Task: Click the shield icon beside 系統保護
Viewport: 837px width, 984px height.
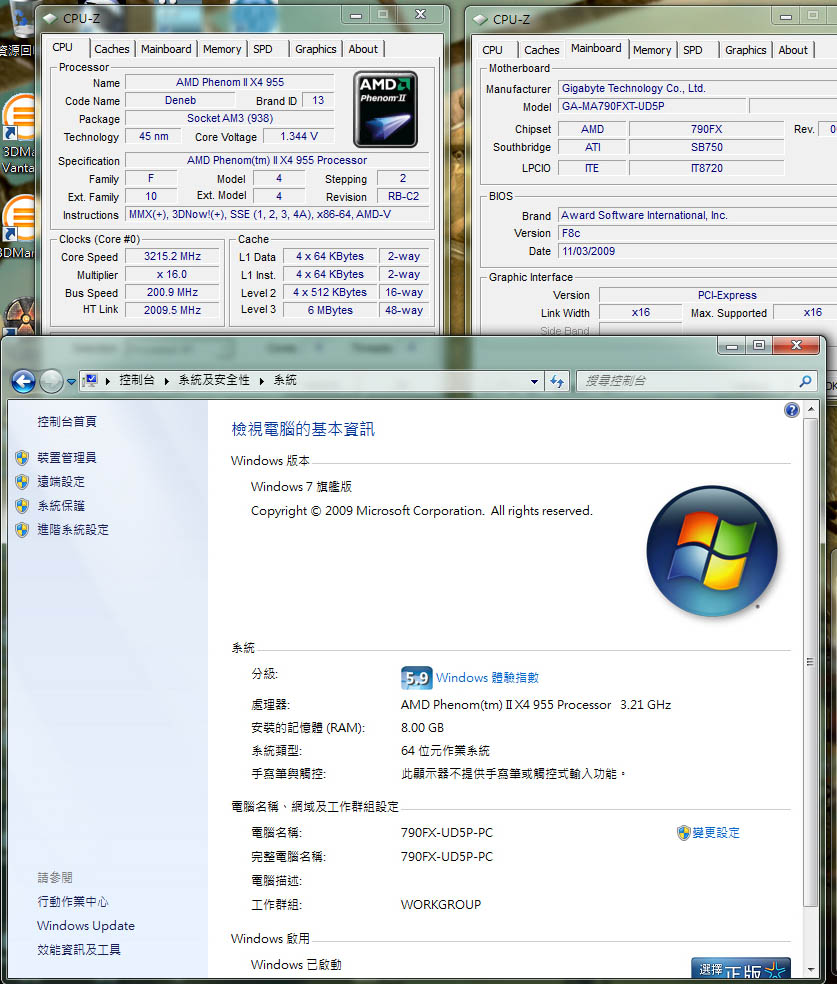Action: click(22, 506)
